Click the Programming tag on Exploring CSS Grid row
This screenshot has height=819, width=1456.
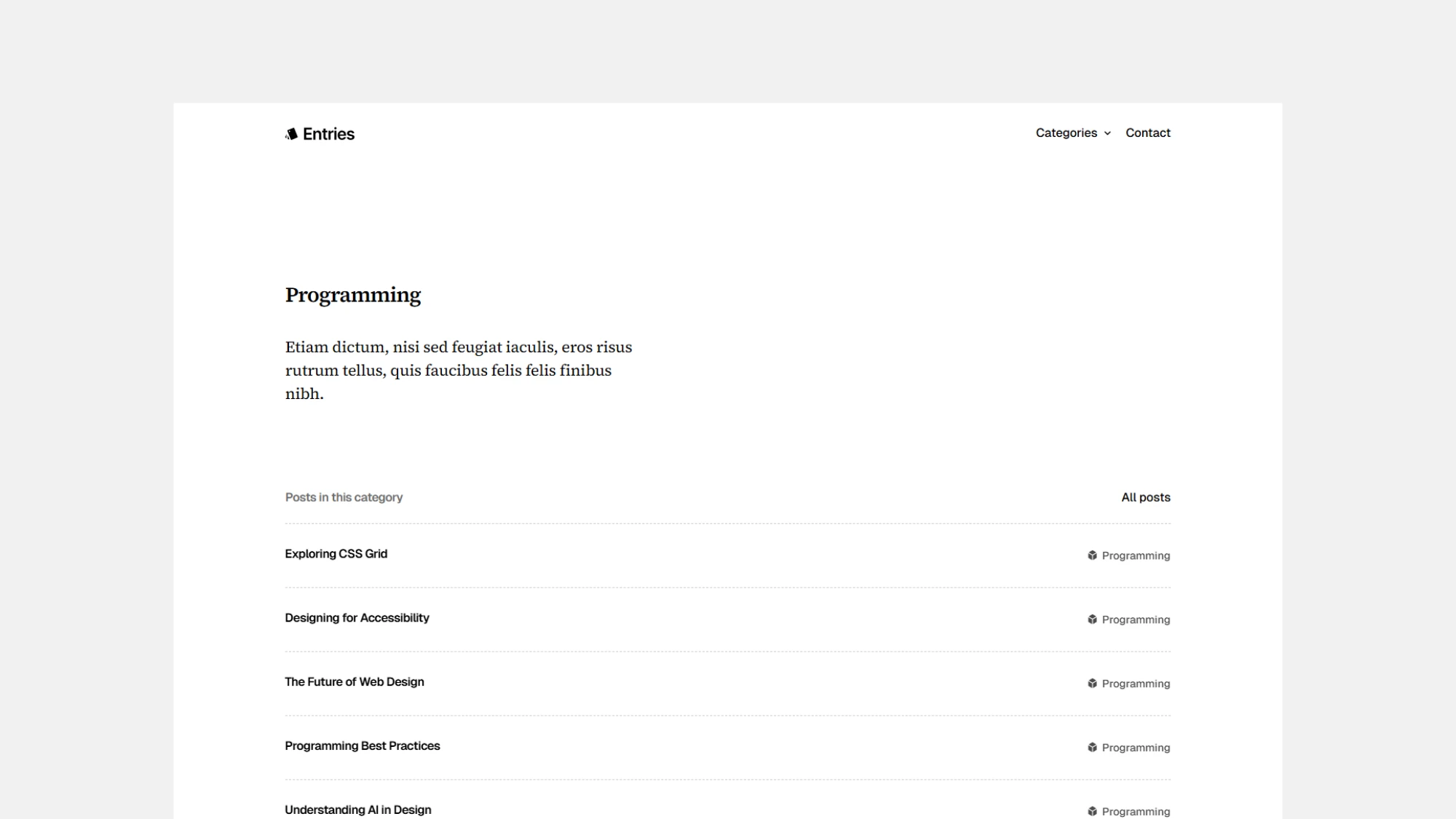point(1135,555)
